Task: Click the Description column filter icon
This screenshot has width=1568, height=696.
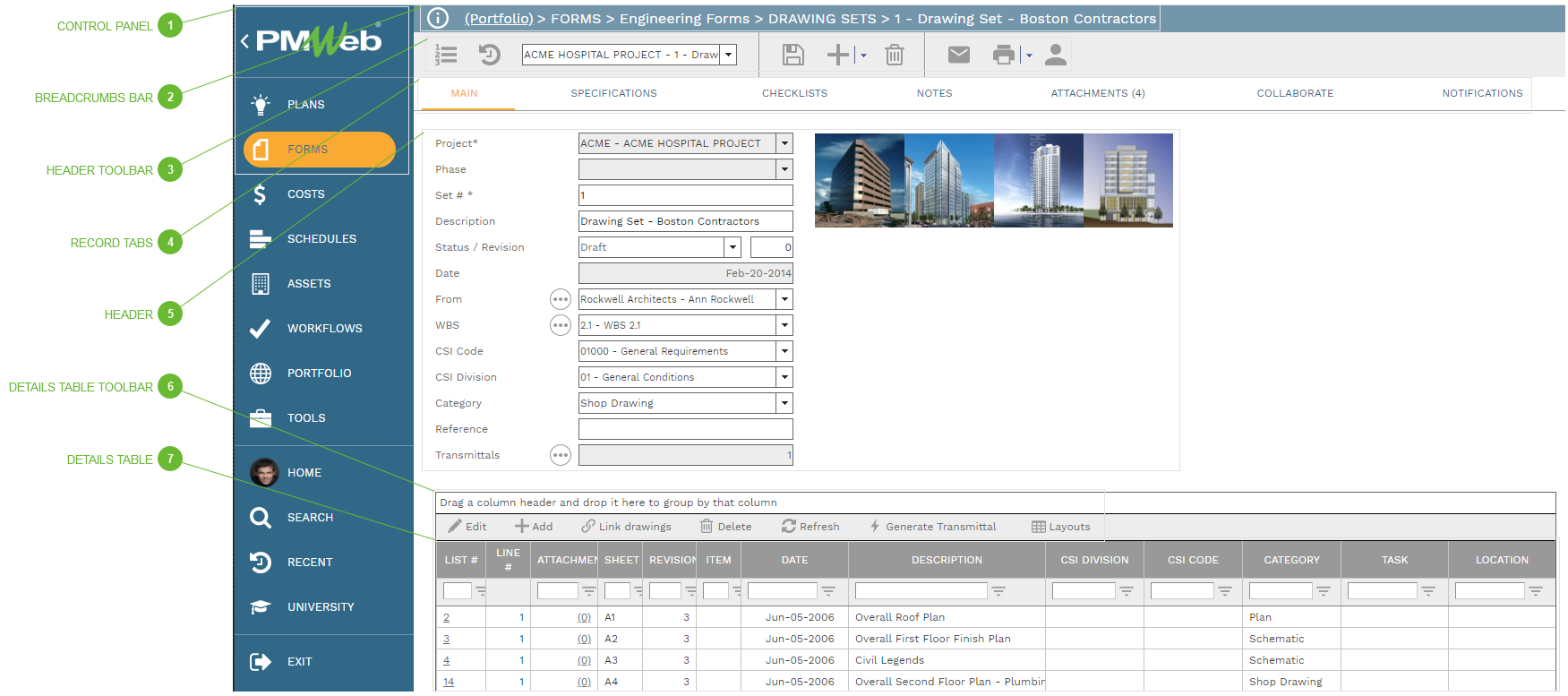Action: [x=998, y=591]
